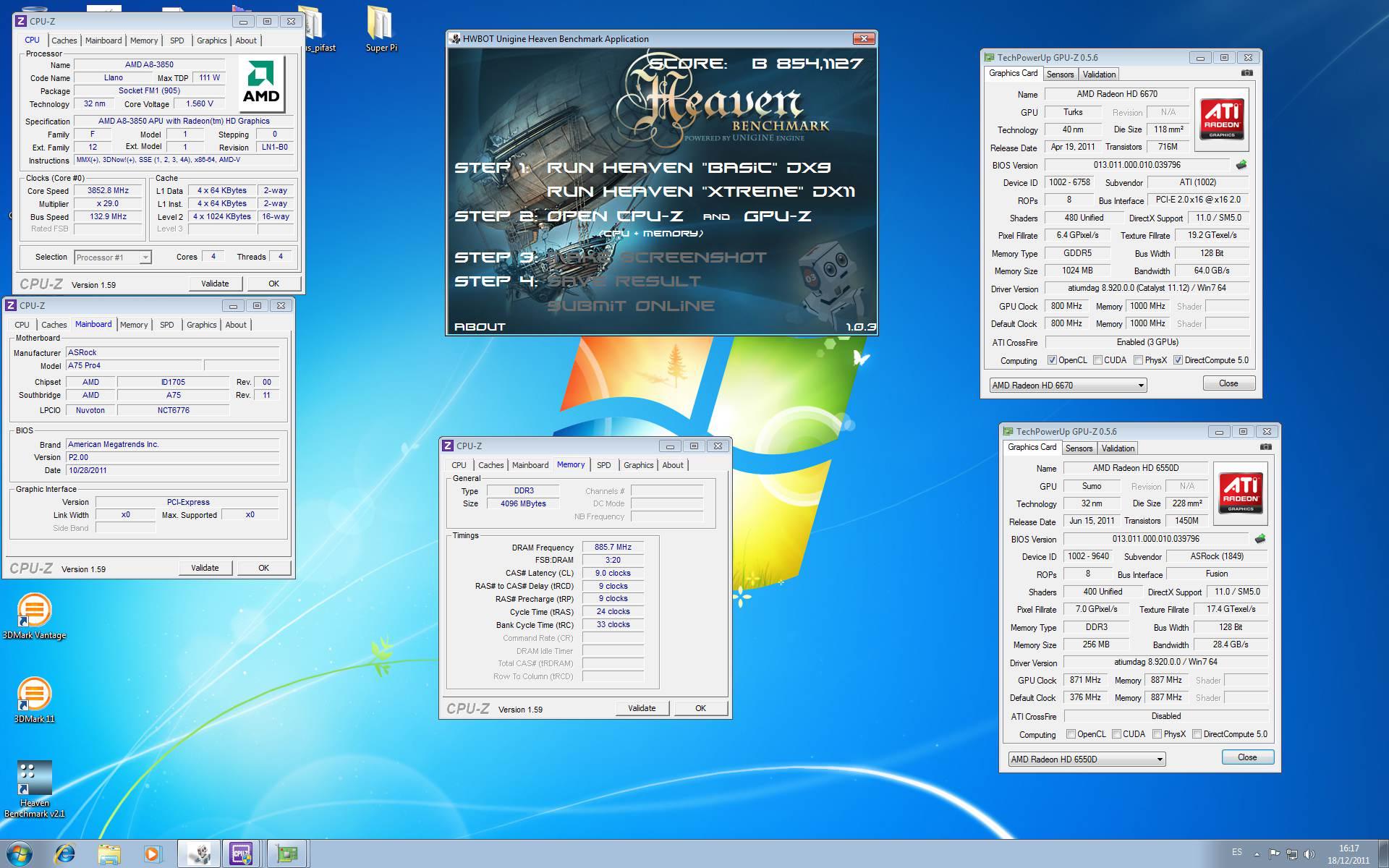The height and width of the screenshot is (868, 1389).
Task: Click the ES language indicator on taskbar
Action: pos(1237,852)
